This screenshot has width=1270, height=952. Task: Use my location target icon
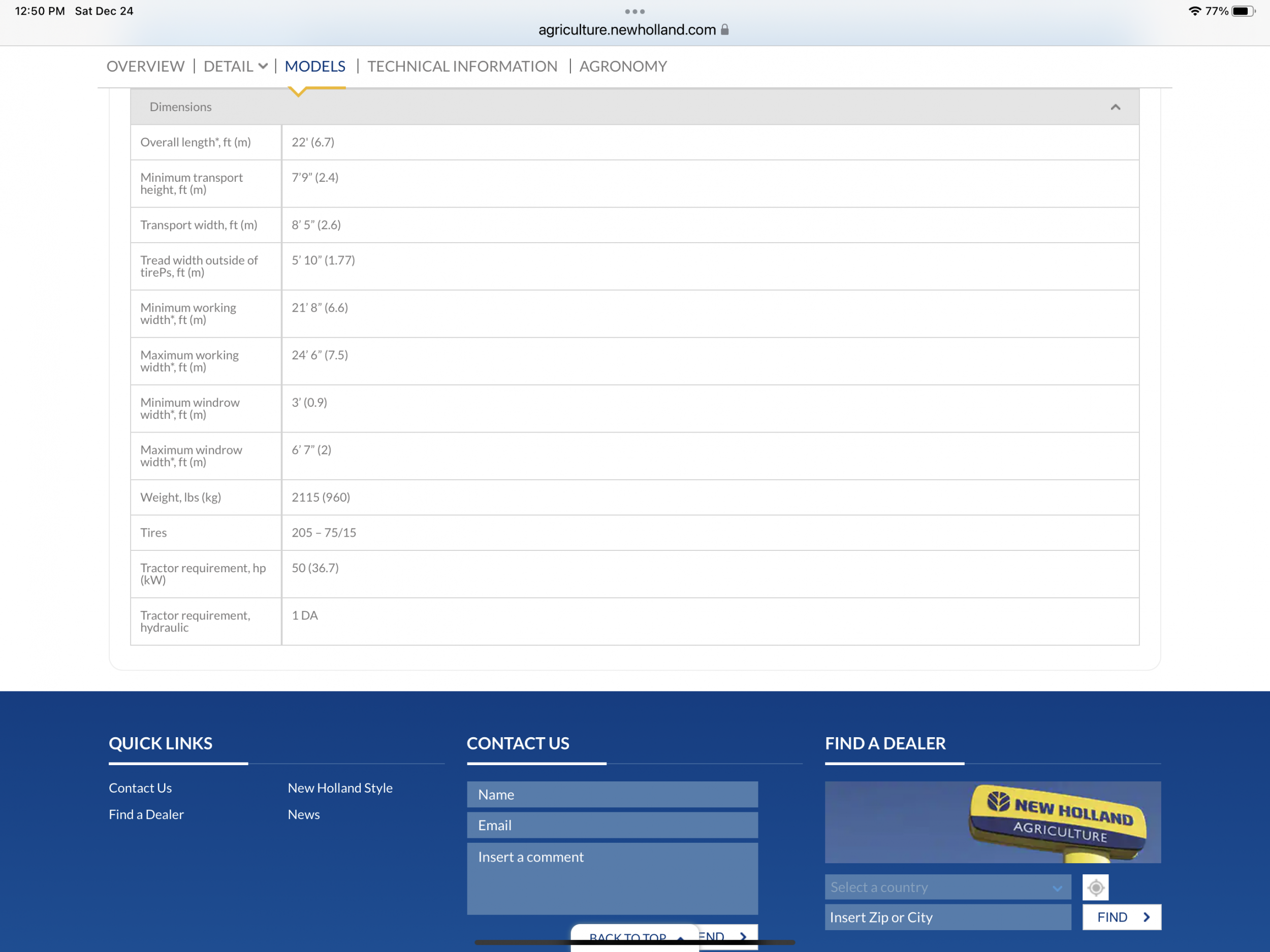click(x=1095, y=887)
